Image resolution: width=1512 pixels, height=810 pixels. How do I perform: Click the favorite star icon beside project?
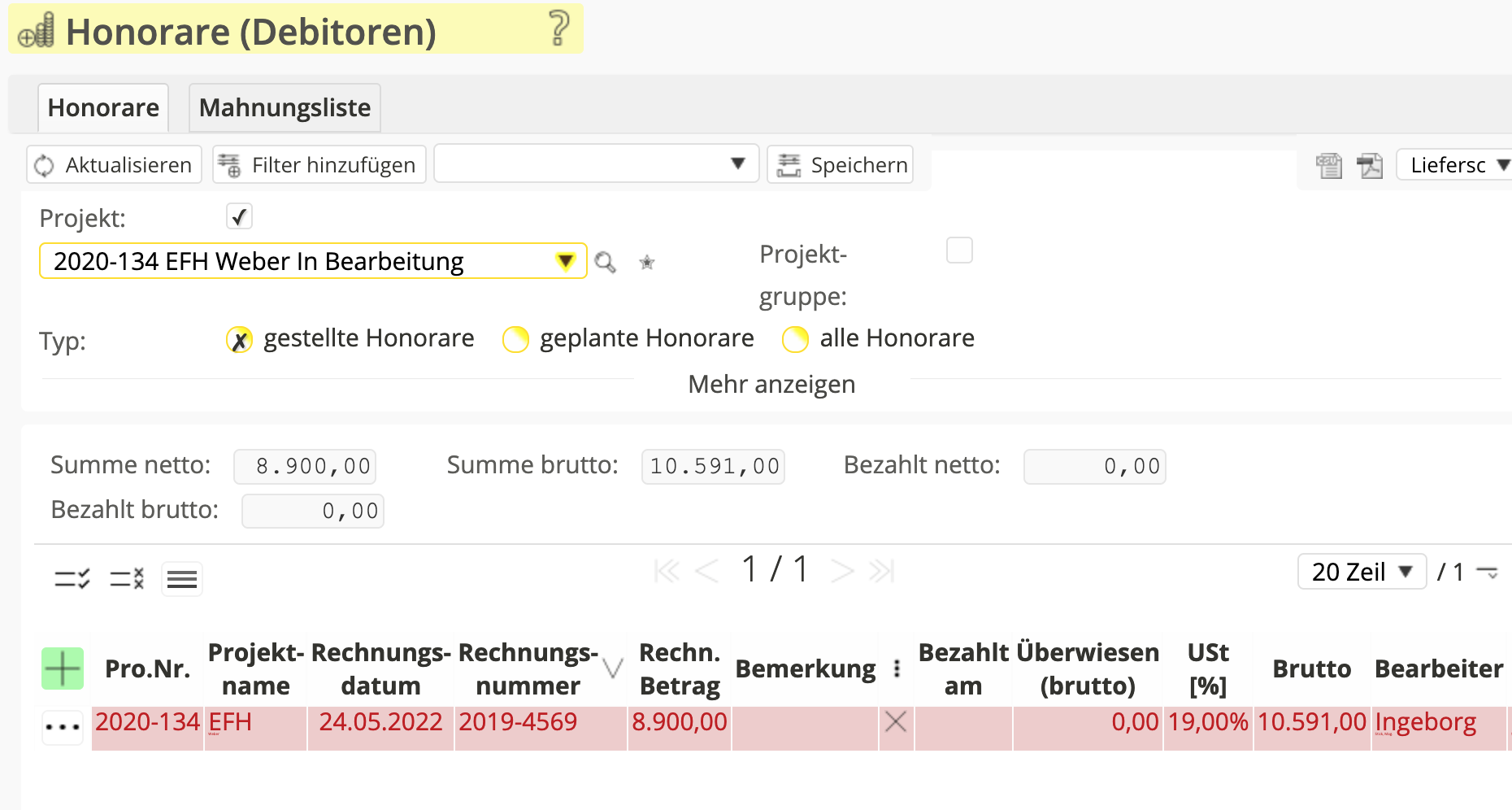pyautogui.click(x=647, y=262)
